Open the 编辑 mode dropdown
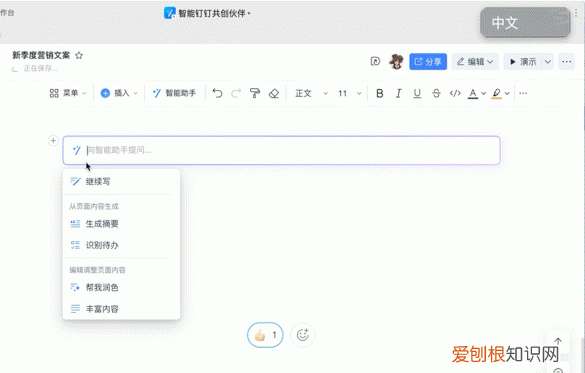Screen dimensions: 585x373 coord(475,62)
